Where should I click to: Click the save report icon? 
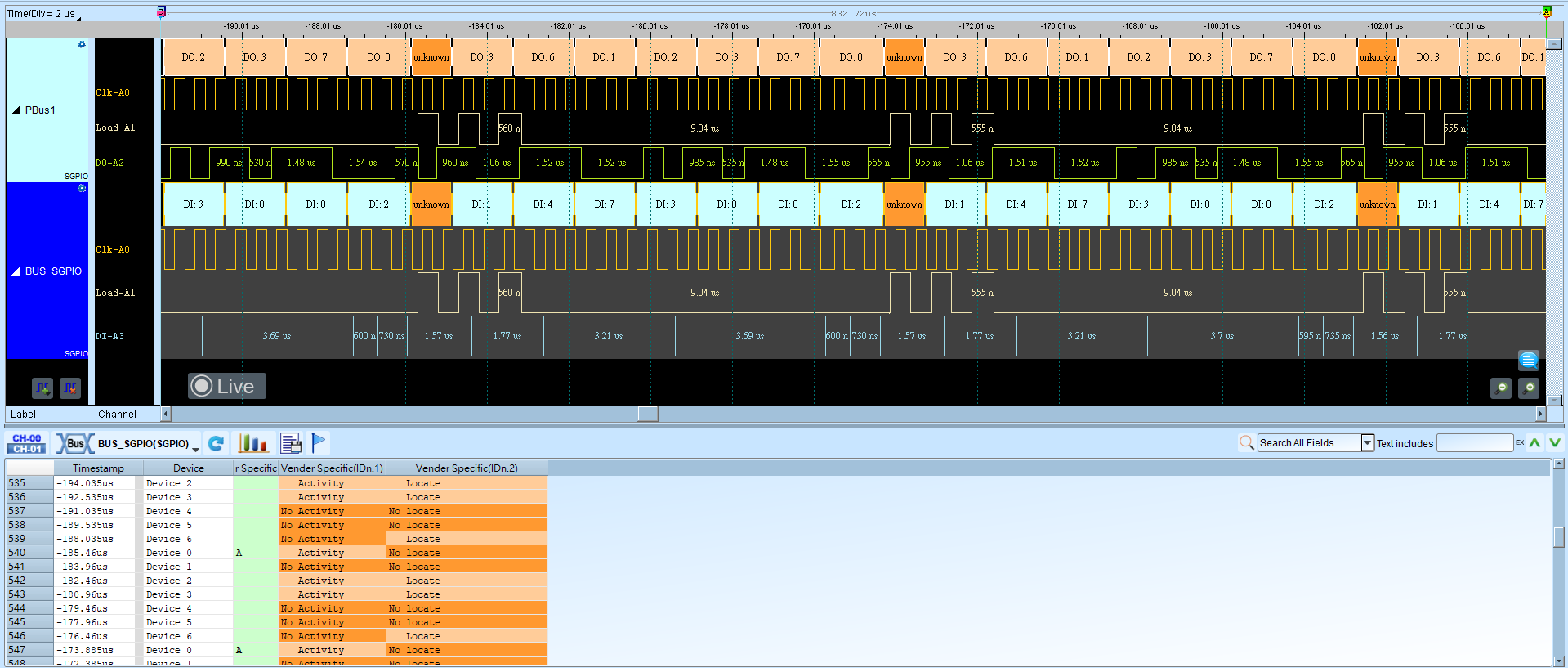pos(291,443)
